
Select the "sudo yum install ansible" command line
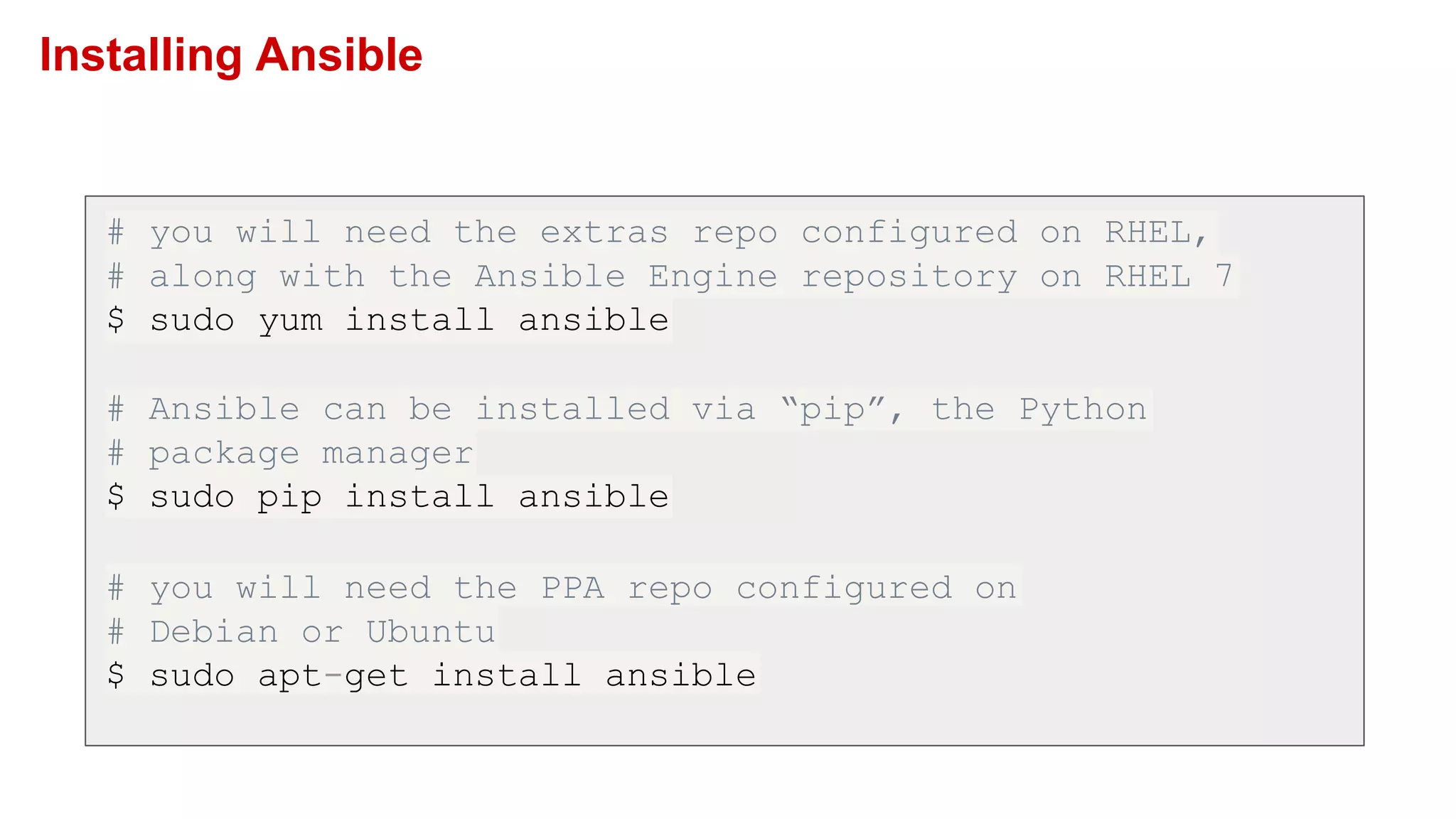(x=388, y=320)
